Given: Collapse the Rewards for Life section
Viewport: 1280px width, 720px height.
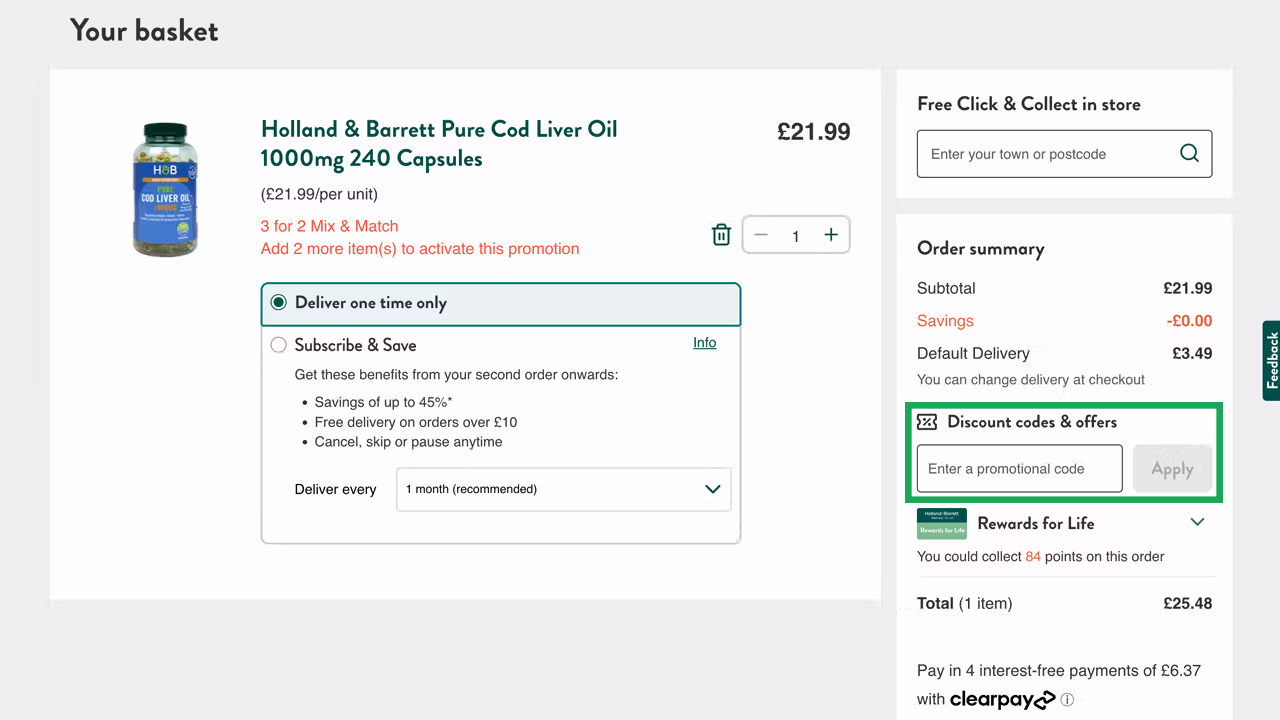Looking at the screenshot, I should tap(1197, 522).
